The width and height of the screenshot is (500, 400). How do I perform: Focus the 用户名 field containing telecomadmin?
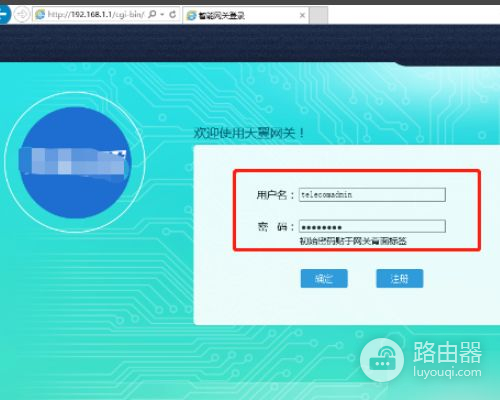point(372,195)
